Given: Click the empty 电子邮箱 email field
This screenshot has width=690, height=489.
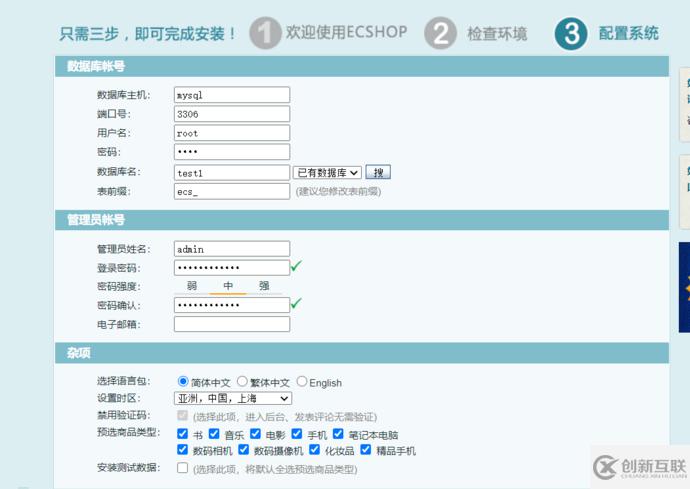Looking at the screenshot, I should [x=232, y=324].
